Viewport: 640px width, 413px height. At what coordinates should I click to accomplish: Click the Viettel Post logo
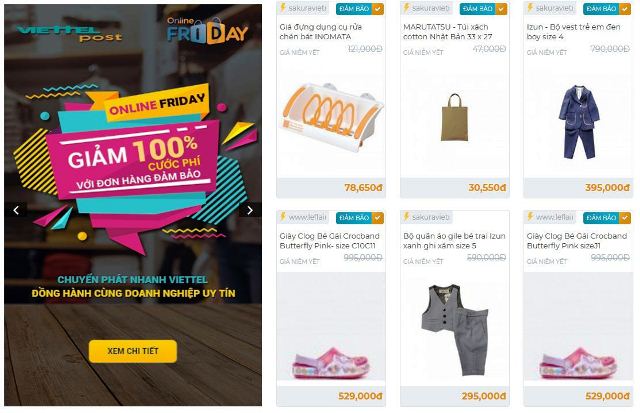pos(69,33)
